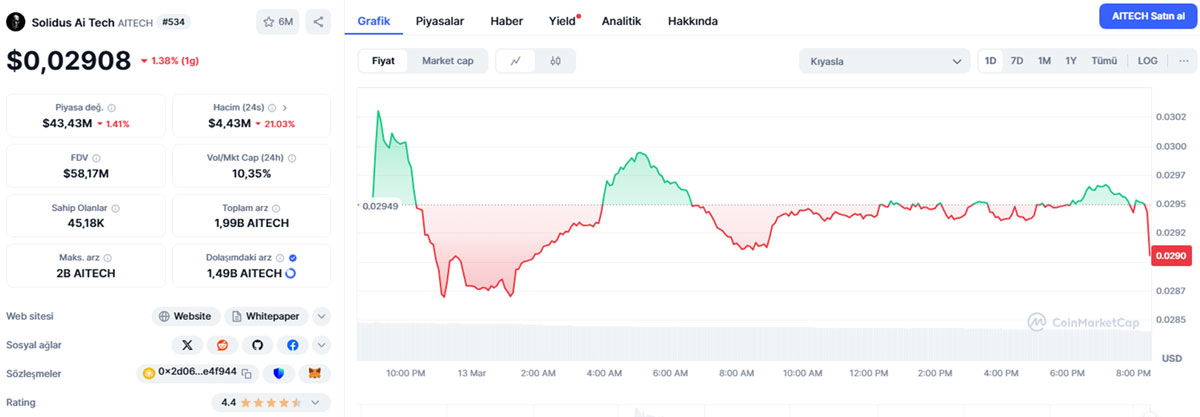Add coin to watchlist with star 6M button
The width and height of the screenshot is (1200, 417).
pos(278,21)
